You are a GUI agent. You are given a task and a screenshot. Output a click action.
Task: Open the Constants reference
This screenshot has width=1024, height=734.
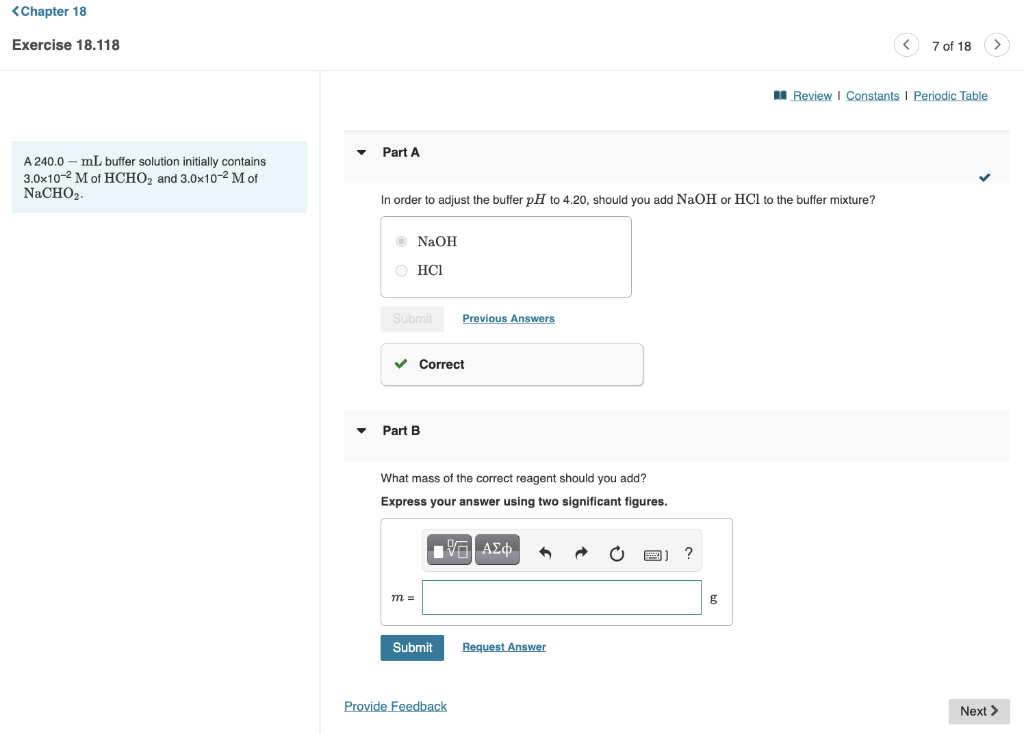tap(873, 95)
